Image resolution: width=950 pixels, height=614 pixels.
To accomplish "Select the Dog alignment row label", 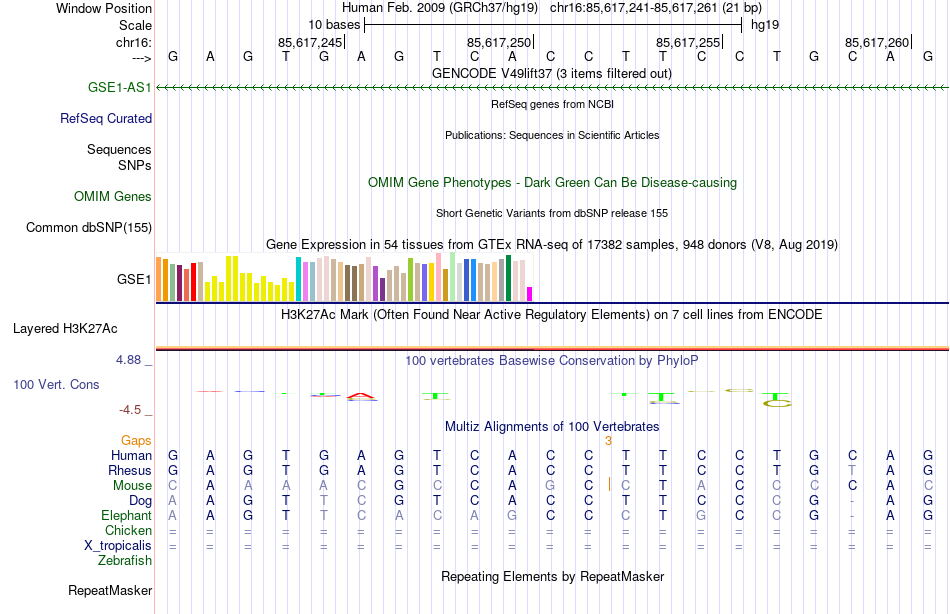I will (140, 501).
